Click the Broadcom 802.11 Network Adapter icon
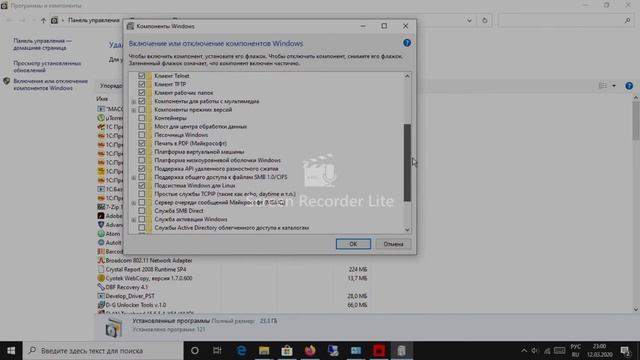640x360 pixels. point(101,260)
